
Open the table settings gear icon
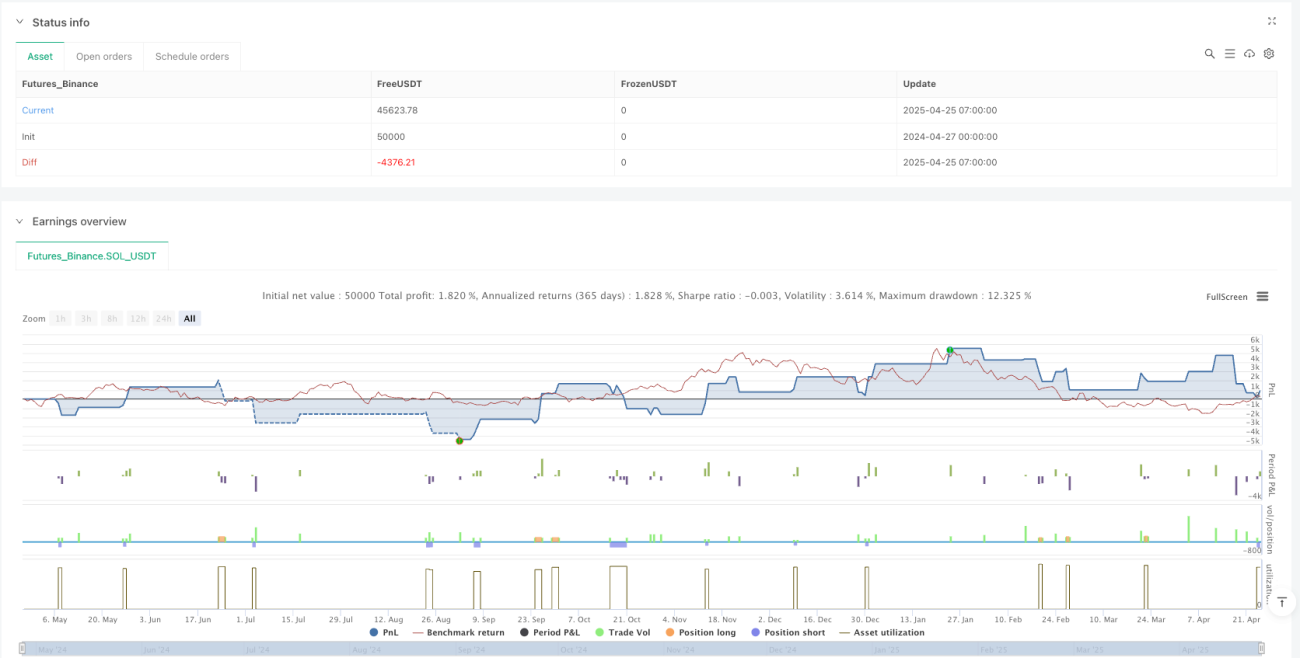(x=1269, y=54)
